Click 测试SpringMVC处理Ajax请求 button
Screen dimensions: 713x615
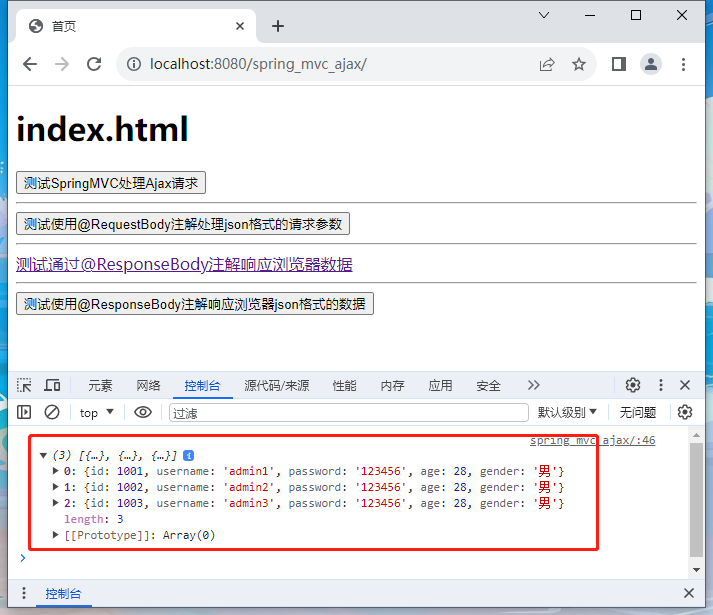coord(111,183)
